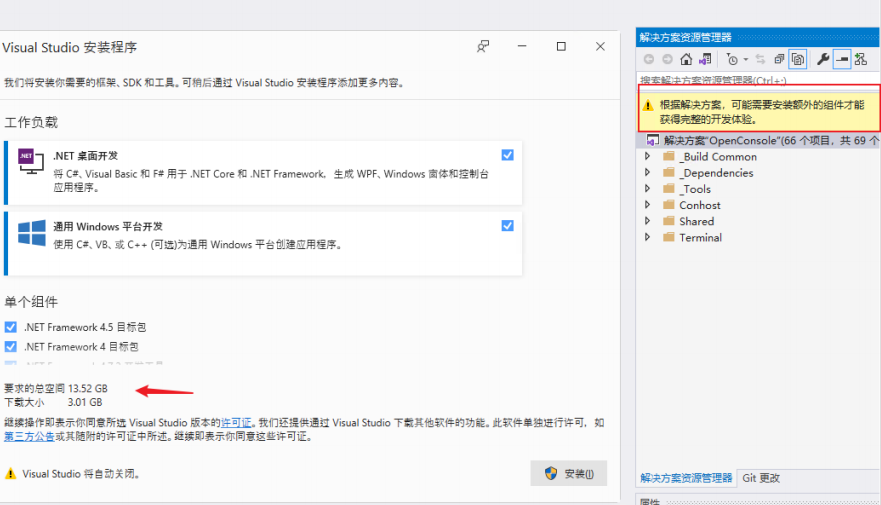Select the 解决方案资源管理器 bottom tab
Viewport: 881px width, 505px height.
pyautogui.click(x=686, y=478)
